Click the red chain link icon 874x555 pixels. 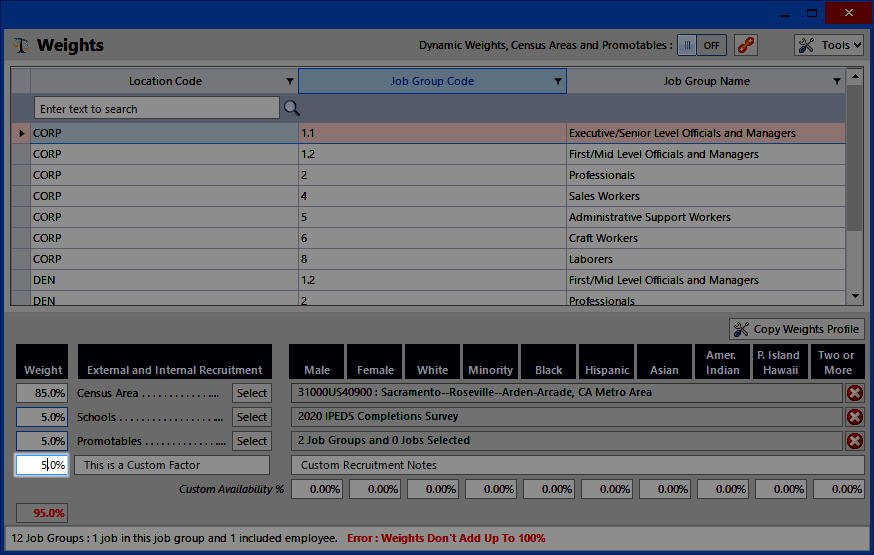click(x=745, y=45)
